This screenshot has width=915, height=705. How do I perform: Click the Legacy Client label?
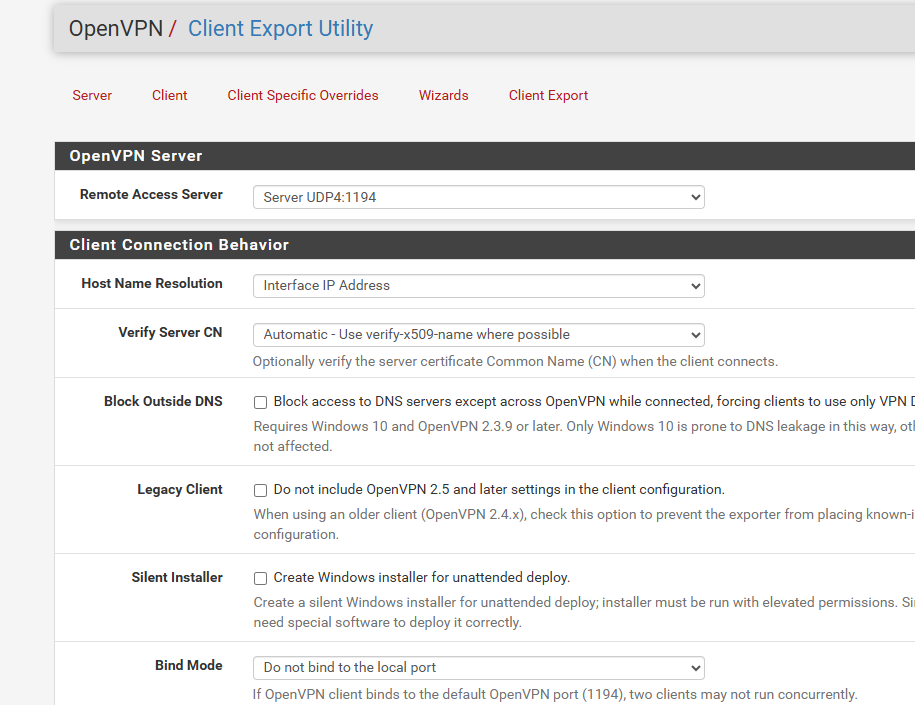pyautogui.click(x=180, y=490)
